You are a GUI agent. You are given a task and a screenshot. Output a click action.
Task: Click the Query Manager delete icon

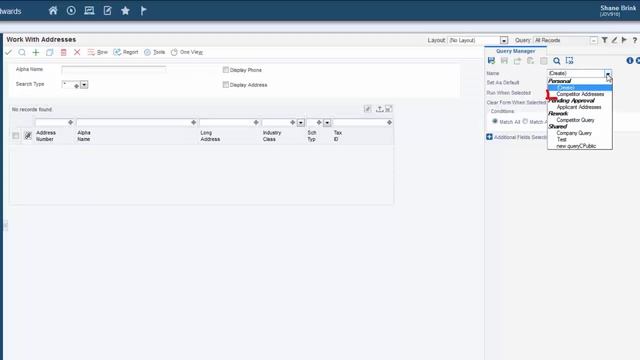click(x=544, y=61)
